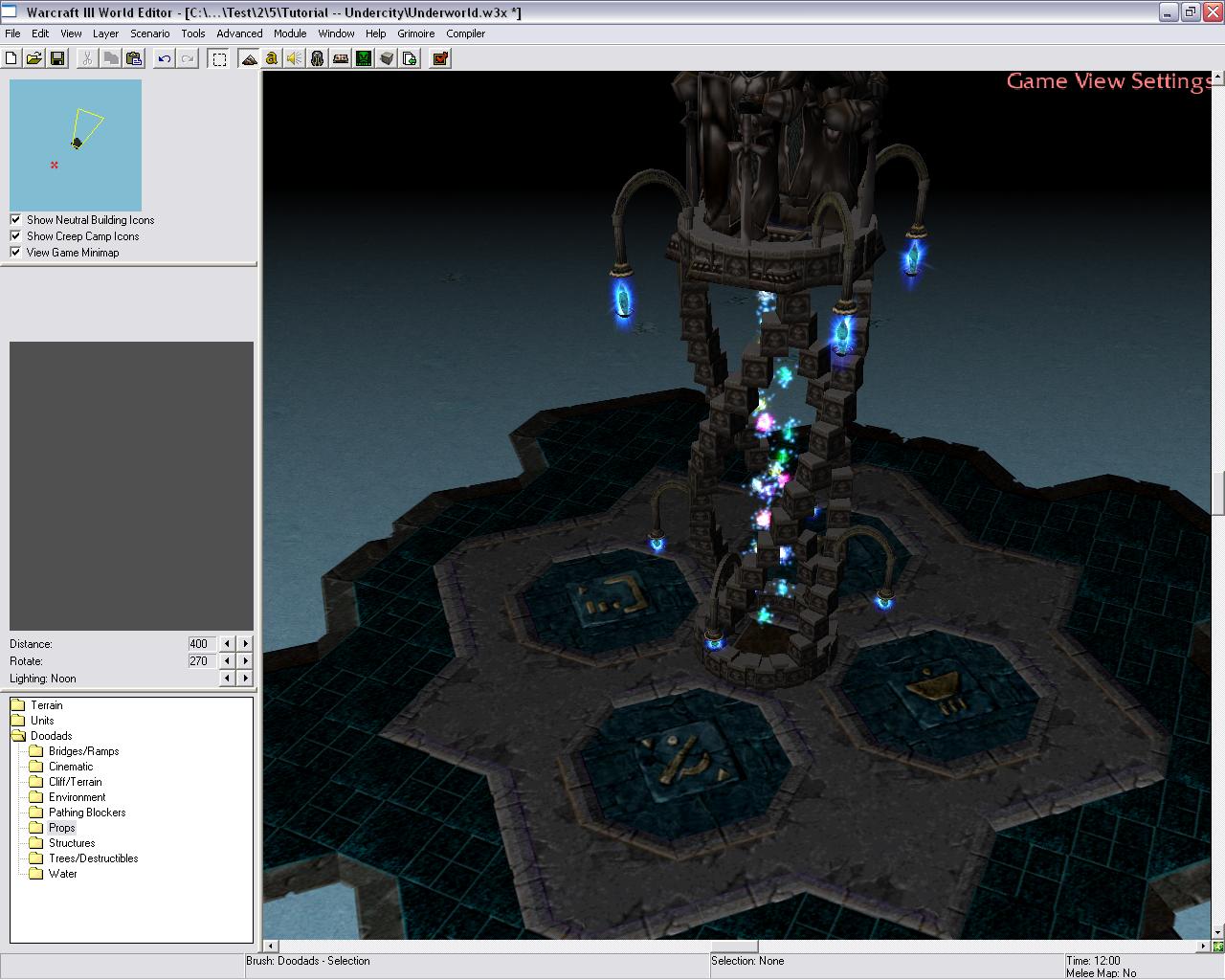Create a new map with the New icon
The image size is (1225, 980).
tap(11, 58)
